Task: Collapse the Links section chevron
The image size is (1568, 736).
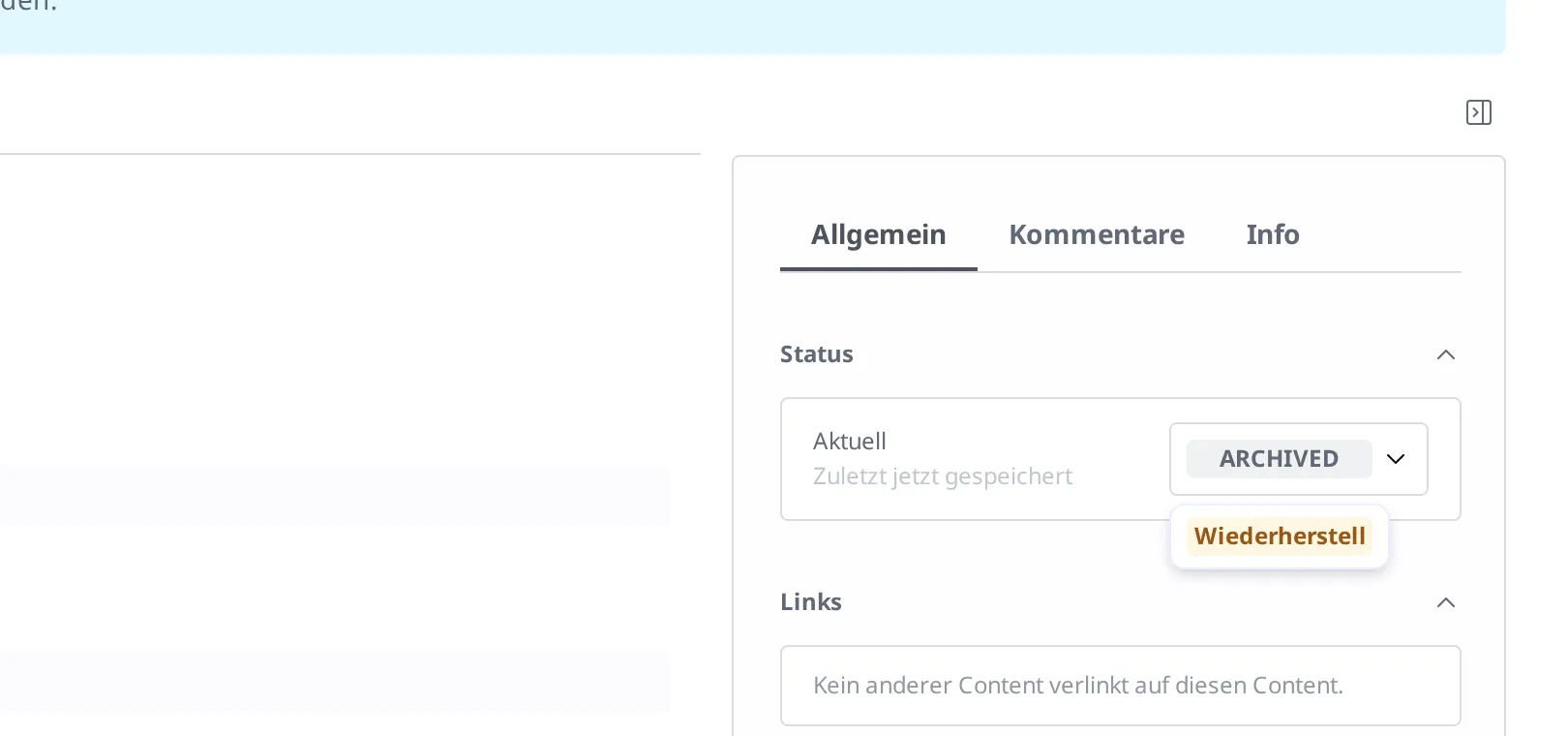Action: click(1445, 602)
